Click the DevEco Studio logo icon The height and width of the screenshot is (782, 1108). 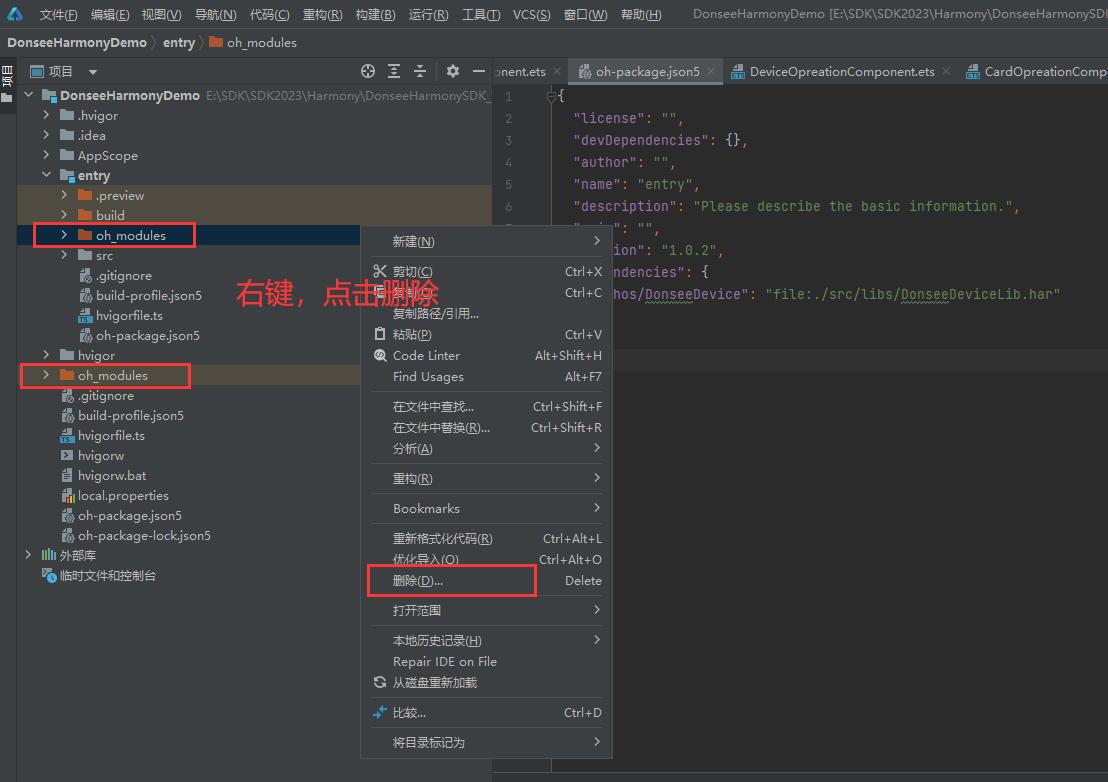click(x=14, y=14)
